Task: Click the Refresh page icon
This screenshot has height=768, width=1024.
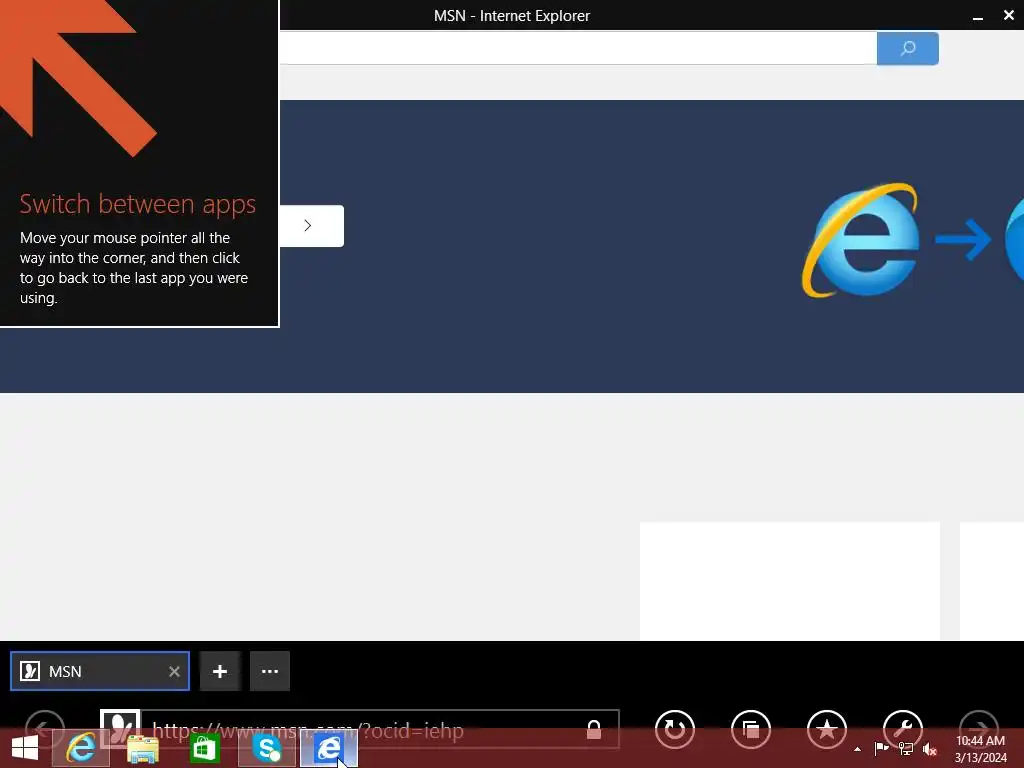Action: (675, 729)
